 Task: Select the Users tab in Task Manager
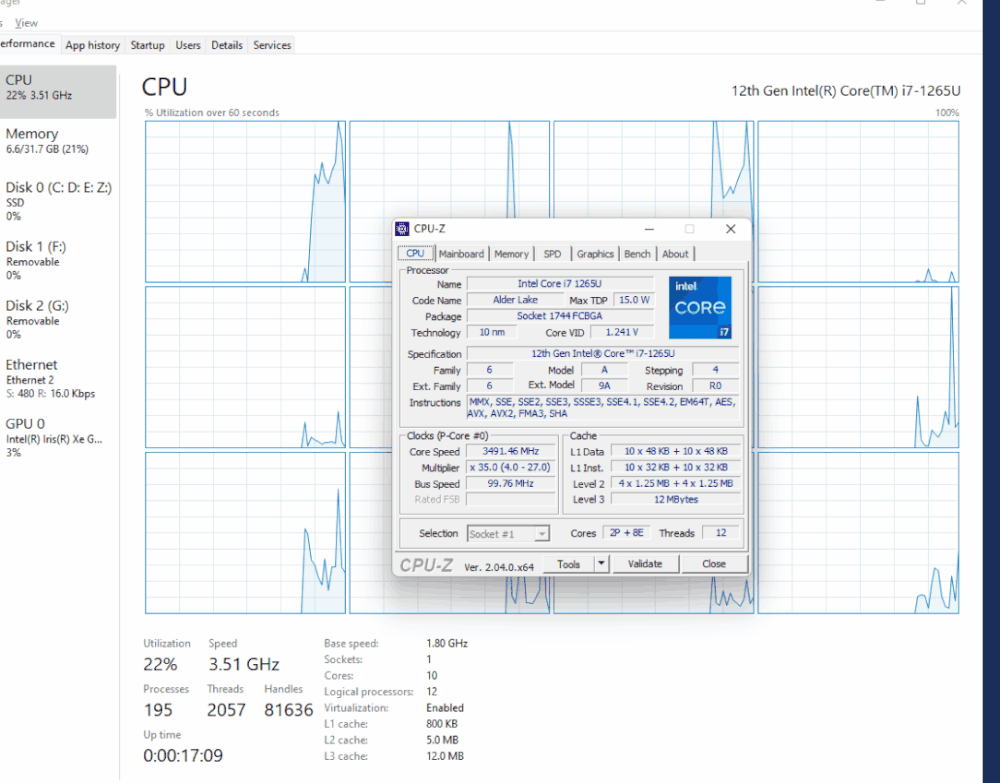188,45
